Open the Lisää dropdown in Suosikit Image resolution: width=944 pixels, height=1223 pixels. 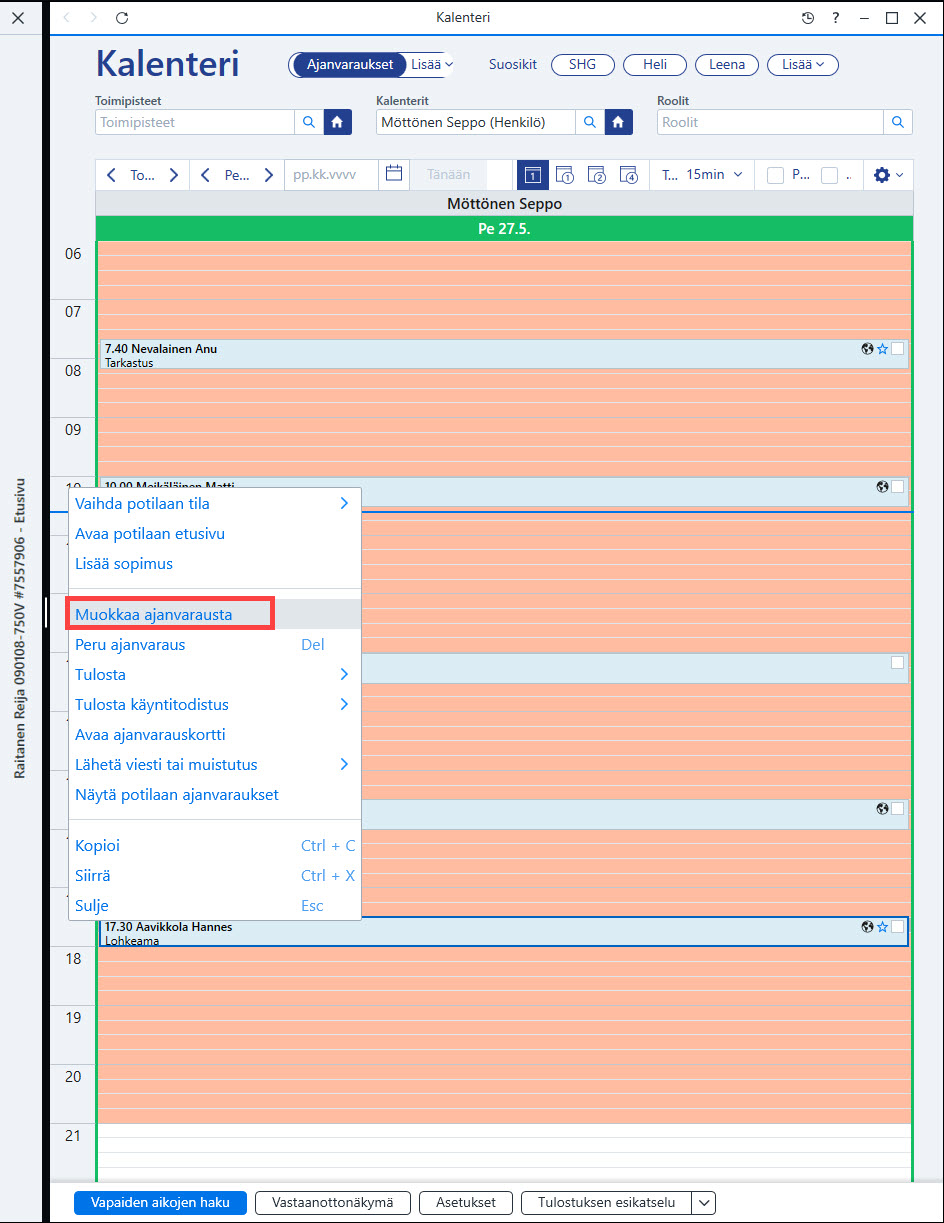803,64
